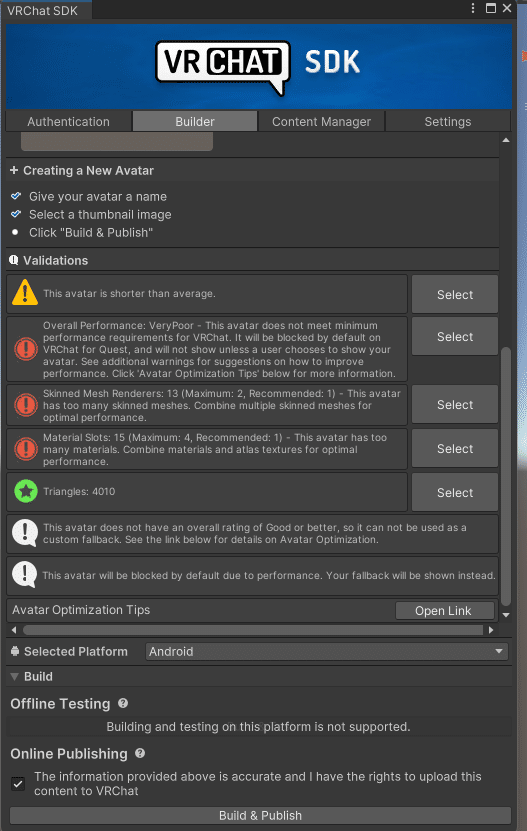This screenshot has height=831, width=527.
Task: Switch to the Builder tab
Action: pos(195,121)
